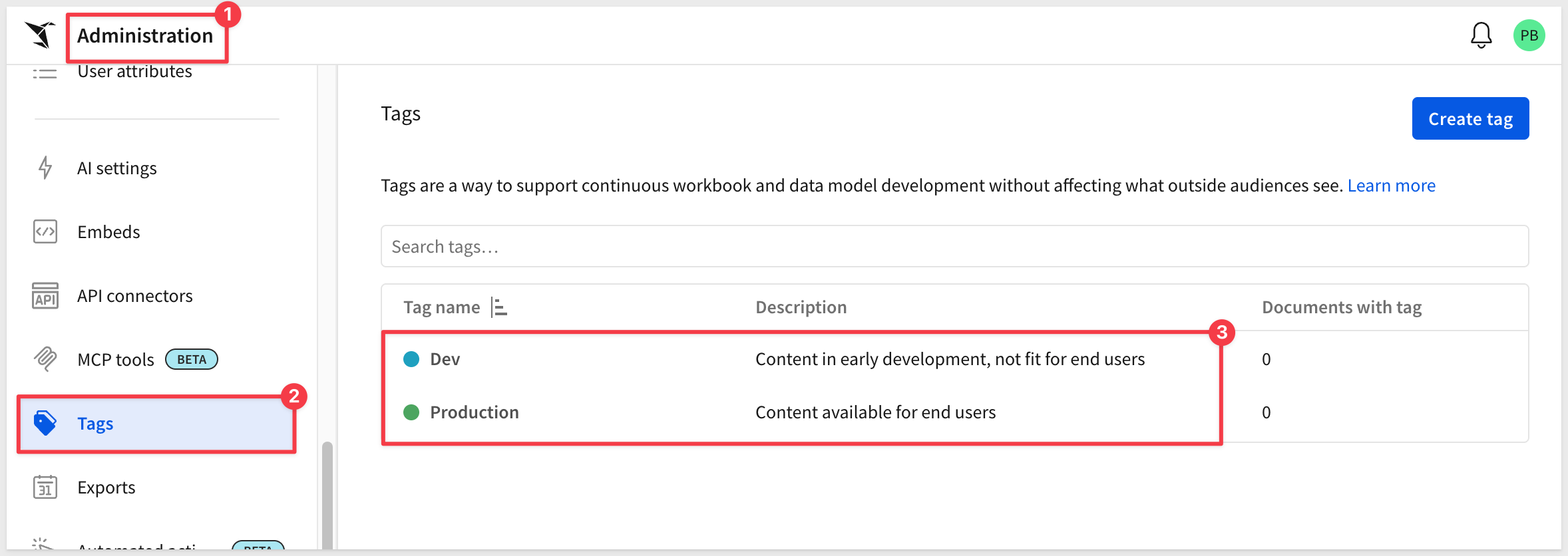Click the Create tag button
Image resolution: width=1568 pixels, height=556 pixels.
[1470, 118]
